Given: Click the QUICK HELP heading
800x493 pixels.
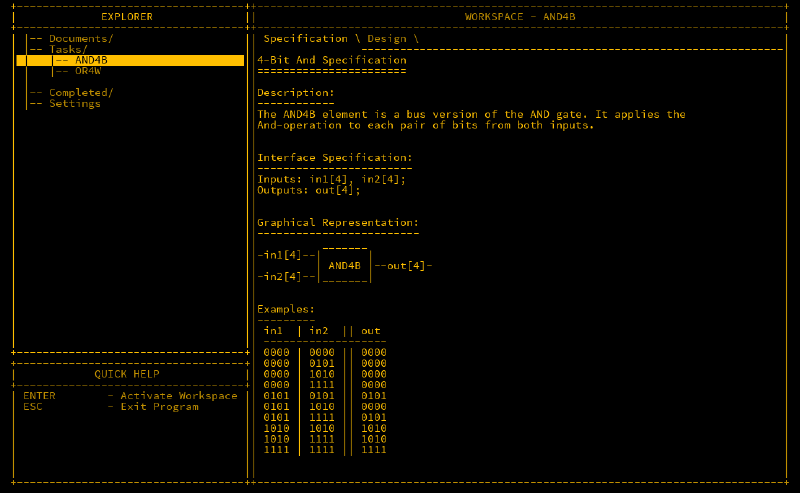Looking at the screenshot, I should (127, 374).
